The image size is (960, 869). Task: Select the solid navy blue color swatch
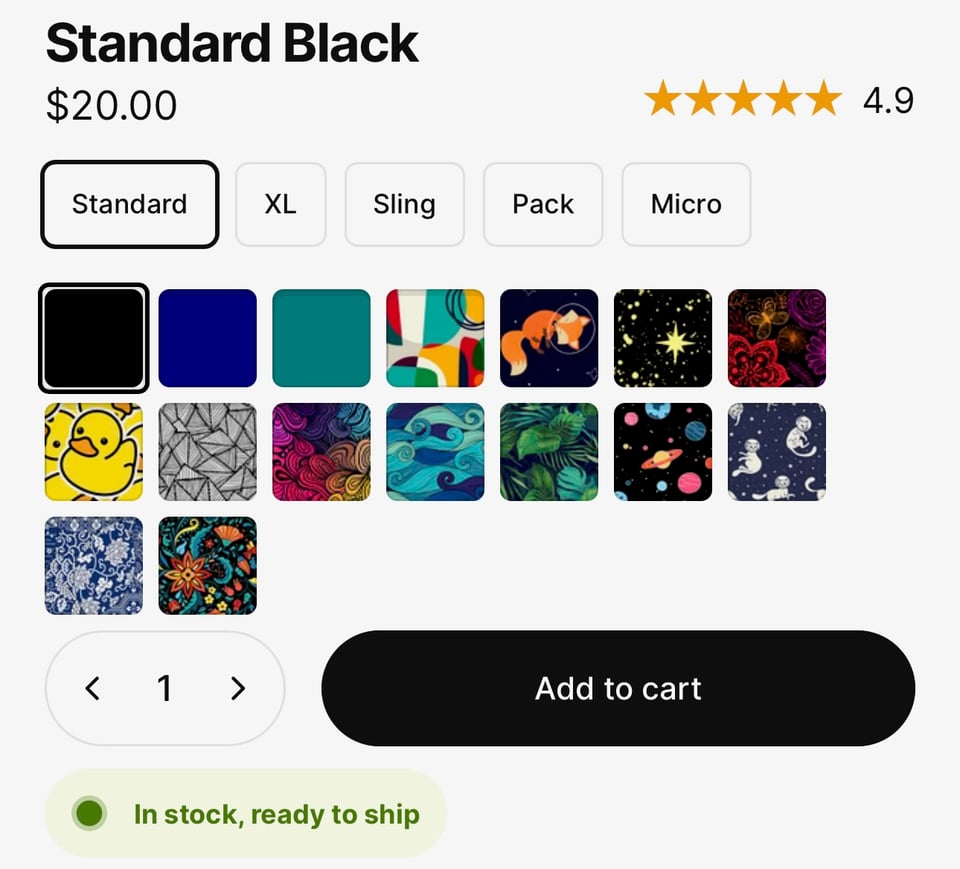(x=207, y=339)
